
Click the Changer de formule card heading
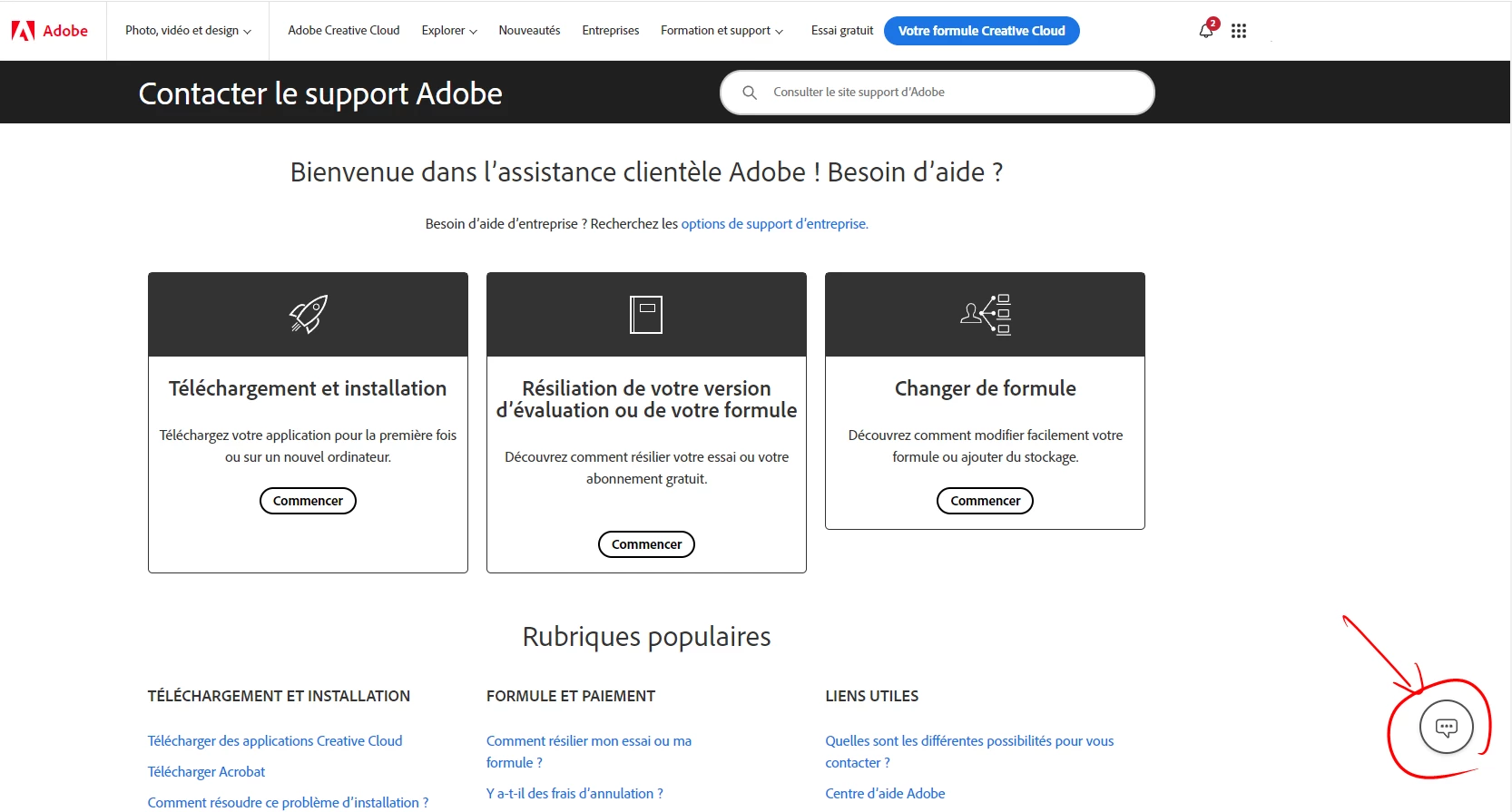986,388
